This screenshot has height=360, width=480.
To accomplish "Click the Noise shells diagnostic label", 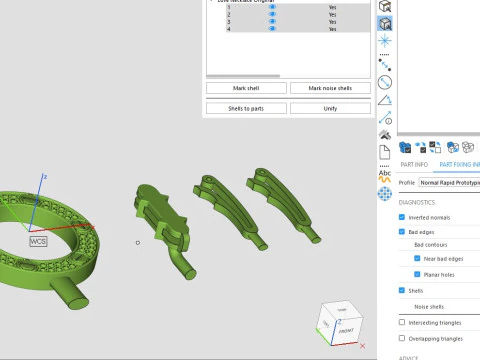I will click(x=429, y=307).
